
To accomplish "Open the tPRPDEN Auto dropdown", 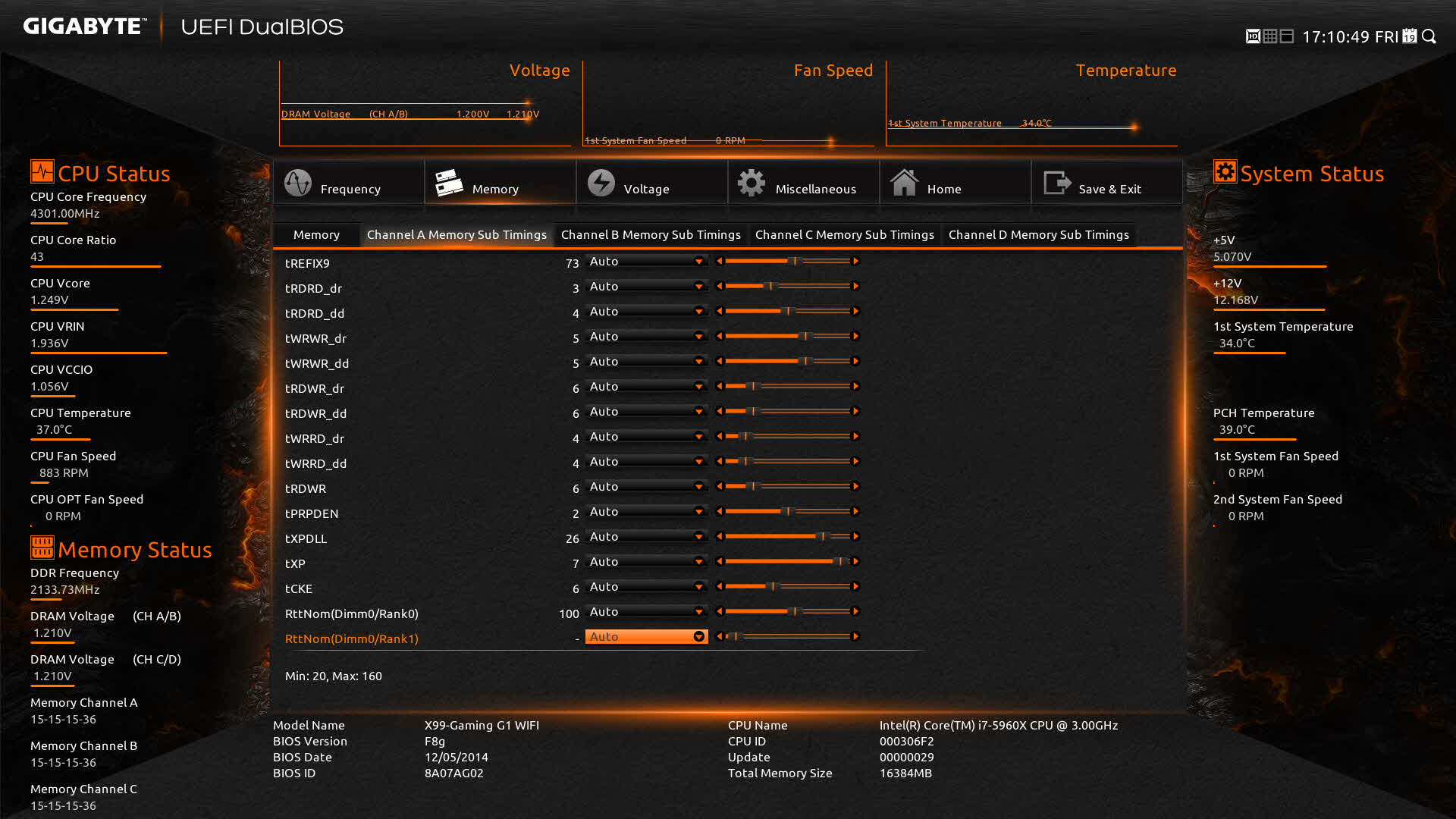I will (646, 511).
